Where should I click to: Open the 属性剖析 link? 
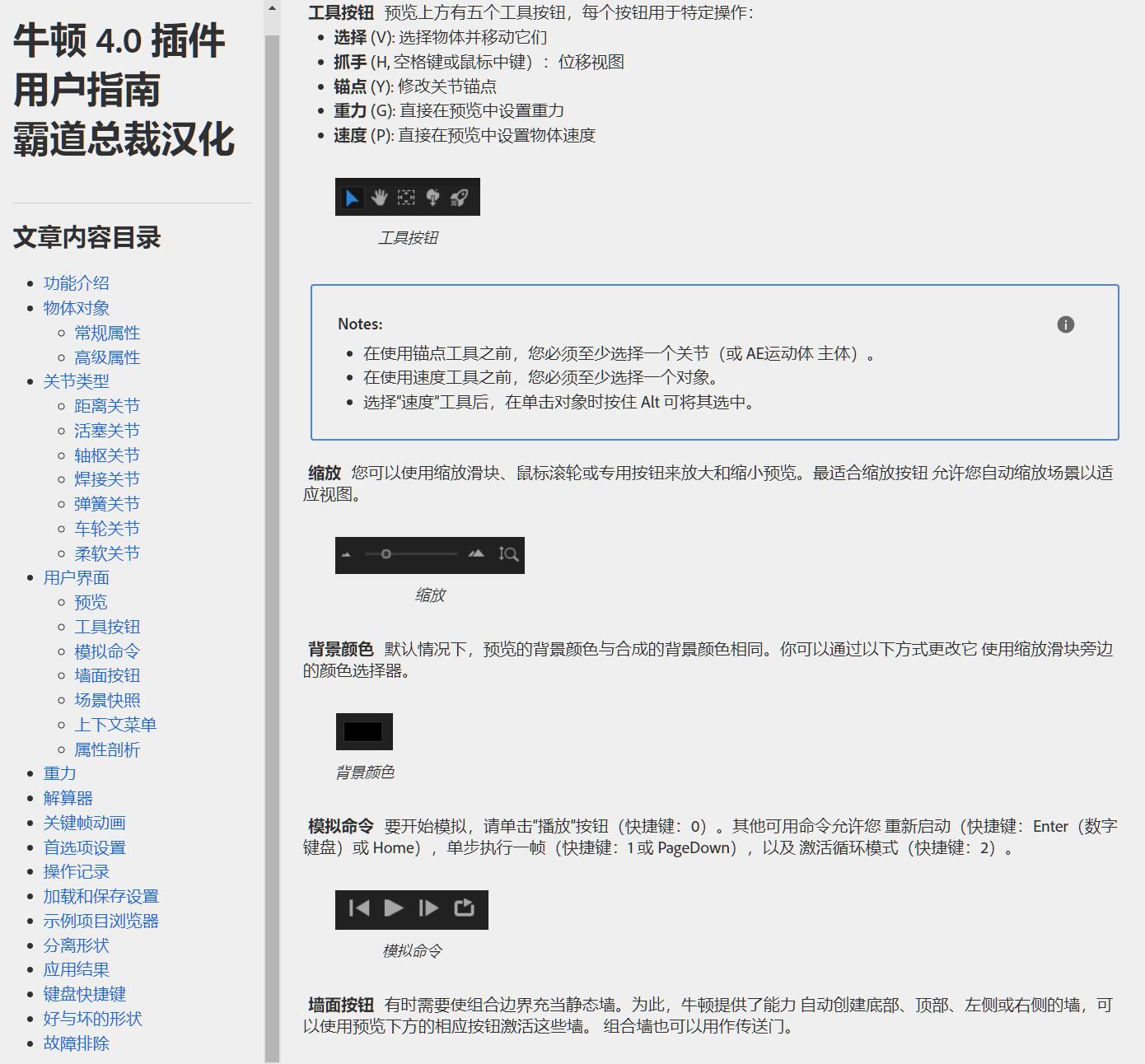click(x=107, y=749)
